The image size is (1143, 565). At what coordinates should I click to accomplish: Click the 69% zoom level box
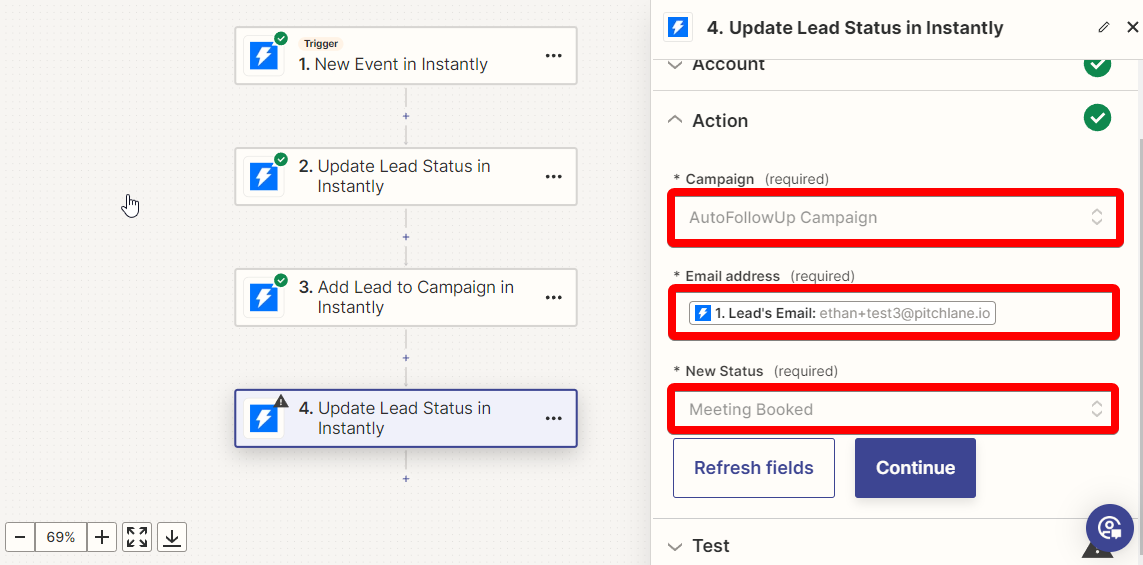pyautogui.click(x=61, y=537)
